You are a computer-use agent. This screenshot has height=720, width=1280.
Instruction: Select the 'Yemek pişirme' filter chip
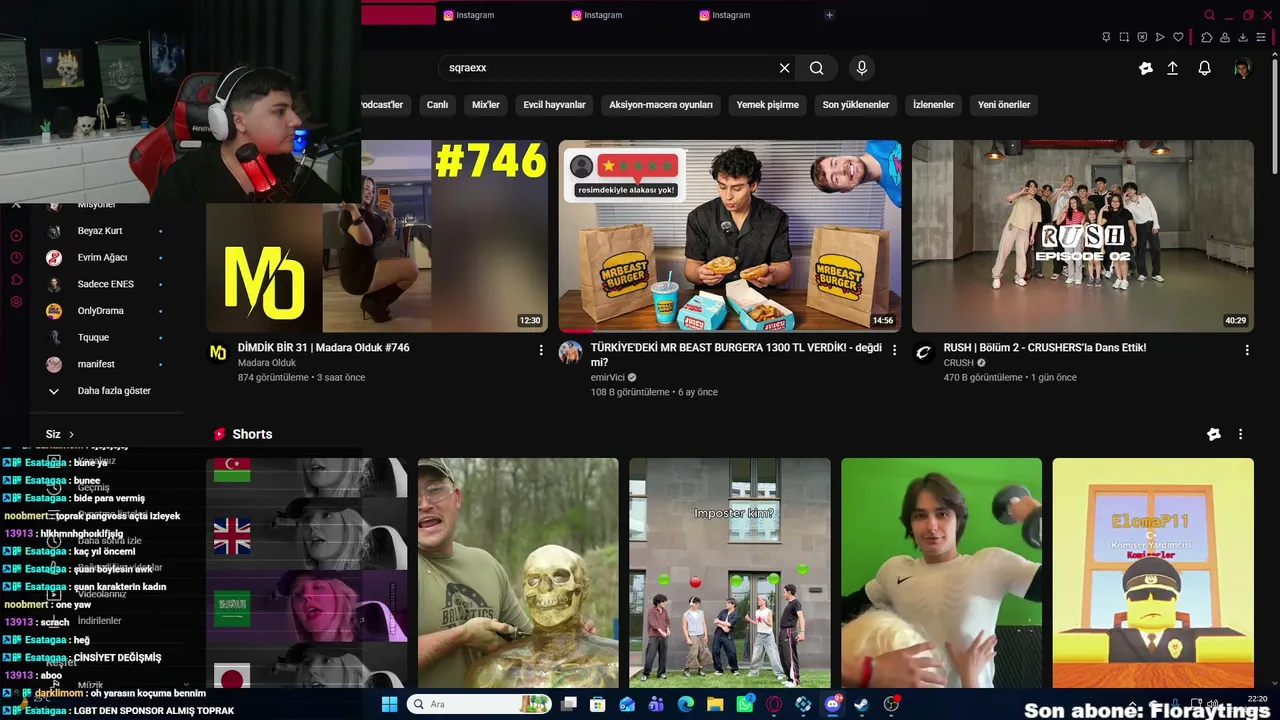coord(768,104)
